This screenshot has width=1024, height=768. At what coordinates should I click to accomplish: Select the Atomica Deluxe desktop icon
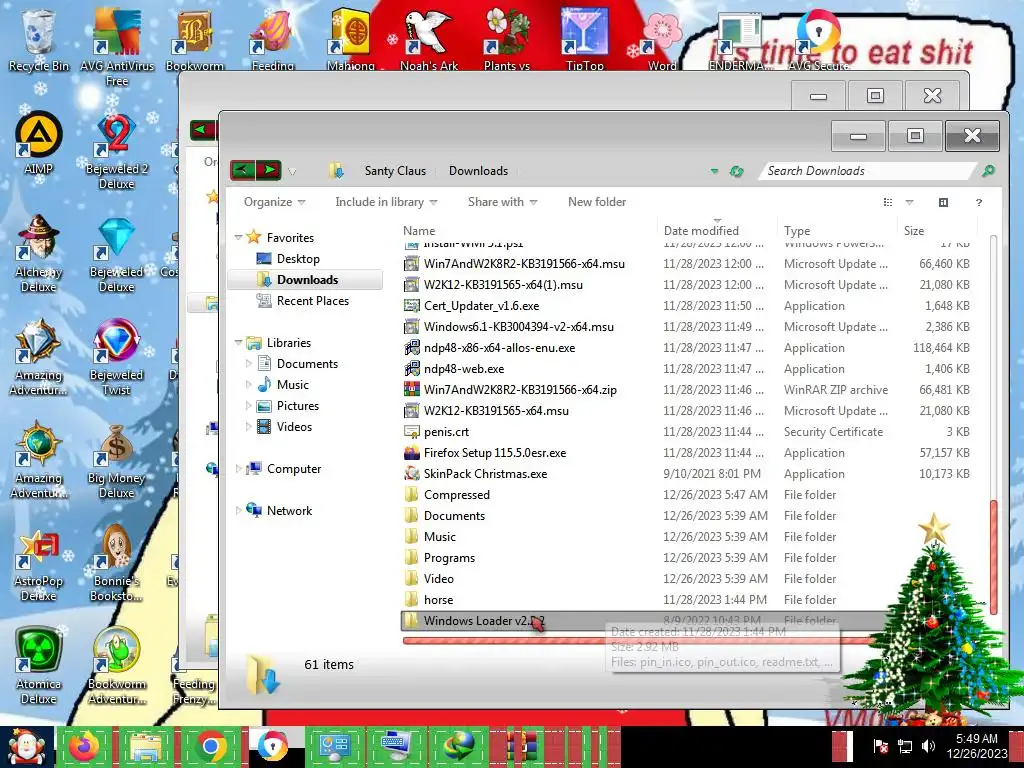(x=38, y=666)
